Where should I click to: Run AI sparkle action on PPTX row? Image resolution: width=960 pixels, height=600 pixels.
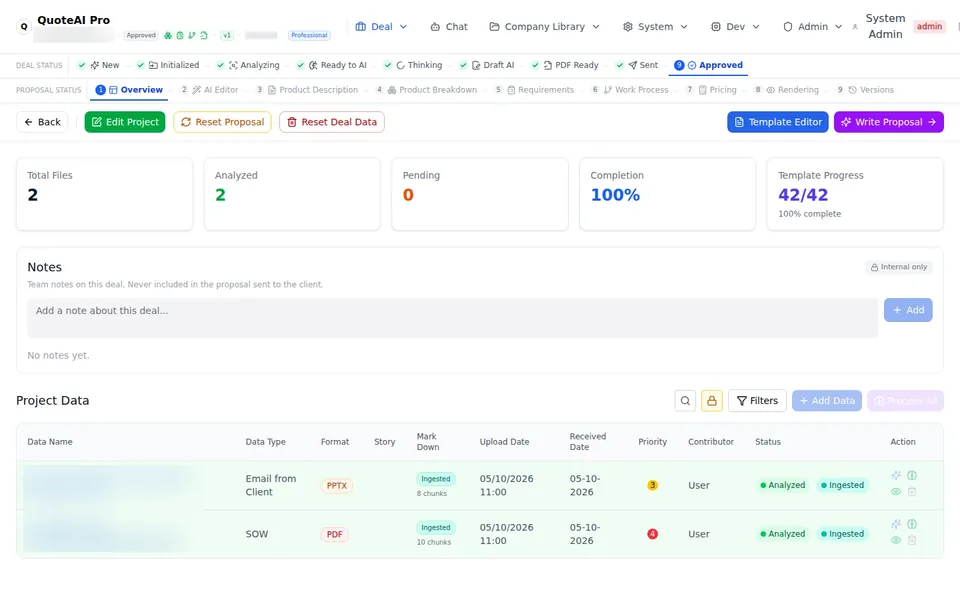click(x=896, y=475)
